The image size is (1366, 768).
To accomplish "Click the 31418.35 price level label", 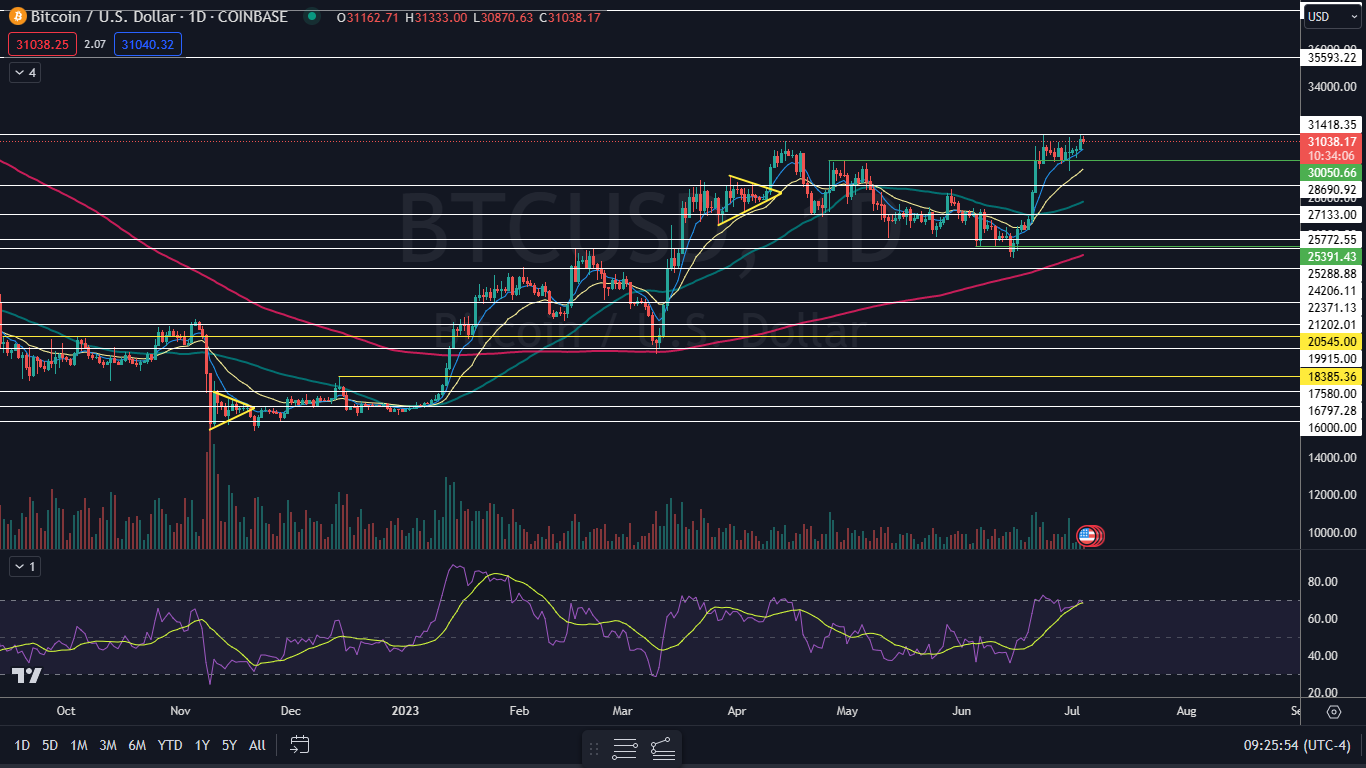I will coord(1333,125).
